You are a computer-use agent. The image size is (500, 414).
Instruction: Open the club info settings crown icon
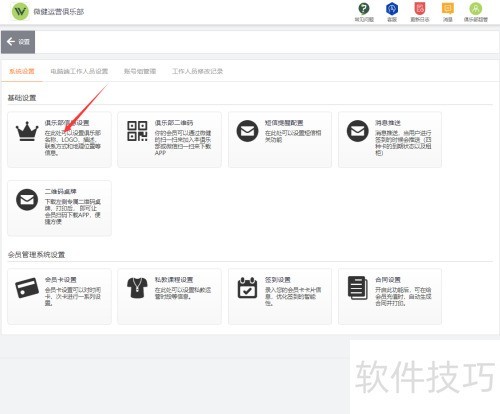(27, 131)
